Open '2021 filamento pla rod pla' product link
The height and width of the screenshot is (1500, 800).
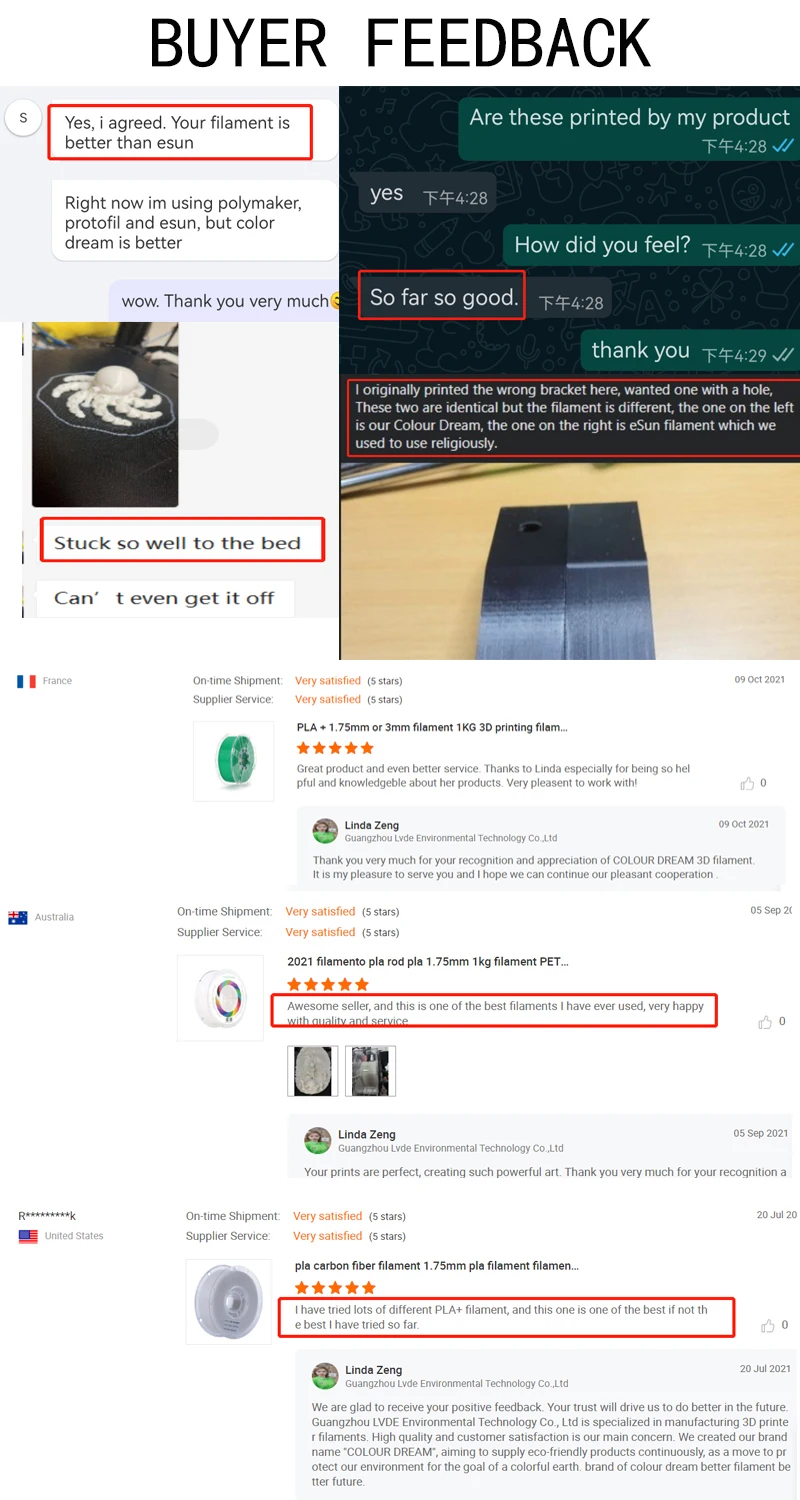428,962
